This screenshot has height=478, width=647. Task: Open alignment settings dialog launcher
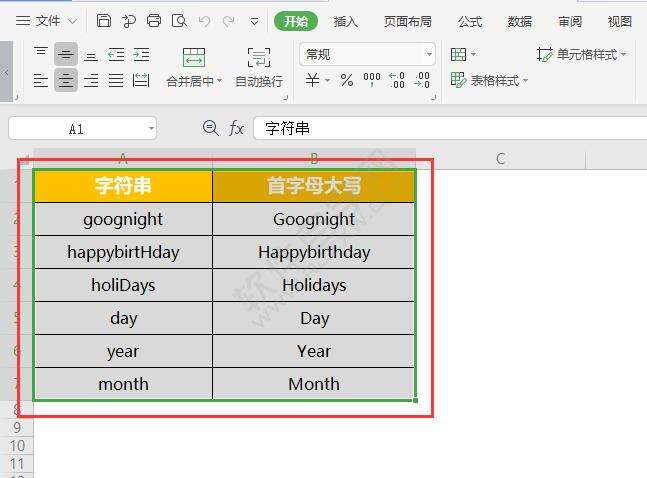(x=285, y=98)
